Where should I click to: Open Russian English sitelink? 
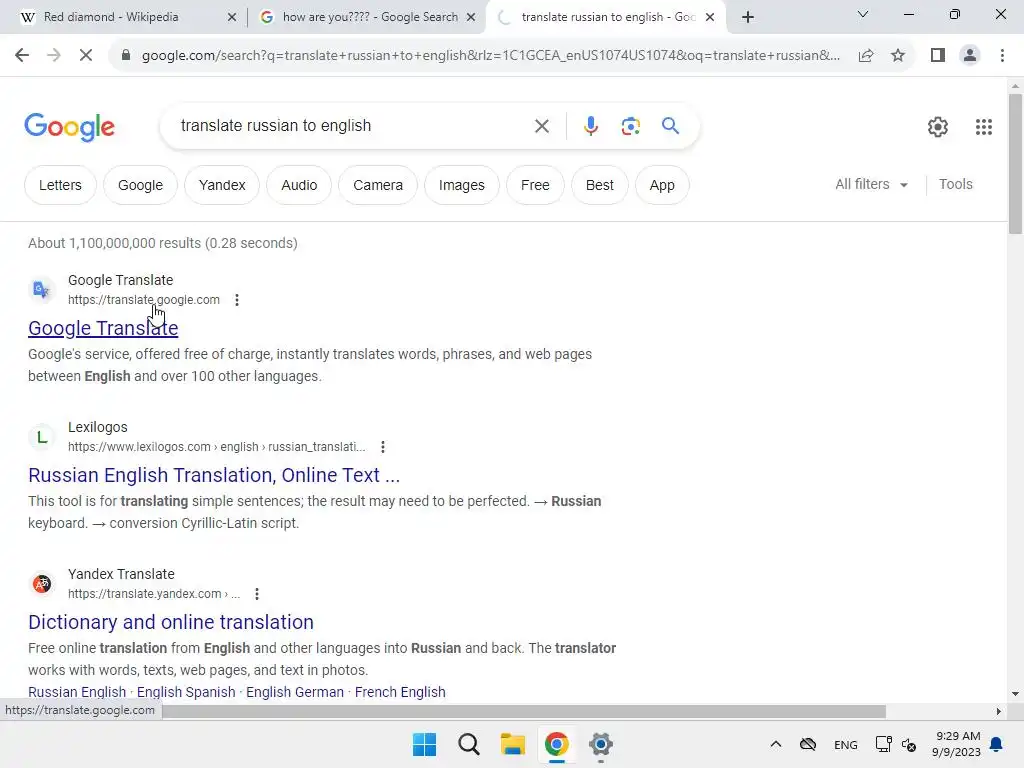point(77,692)
